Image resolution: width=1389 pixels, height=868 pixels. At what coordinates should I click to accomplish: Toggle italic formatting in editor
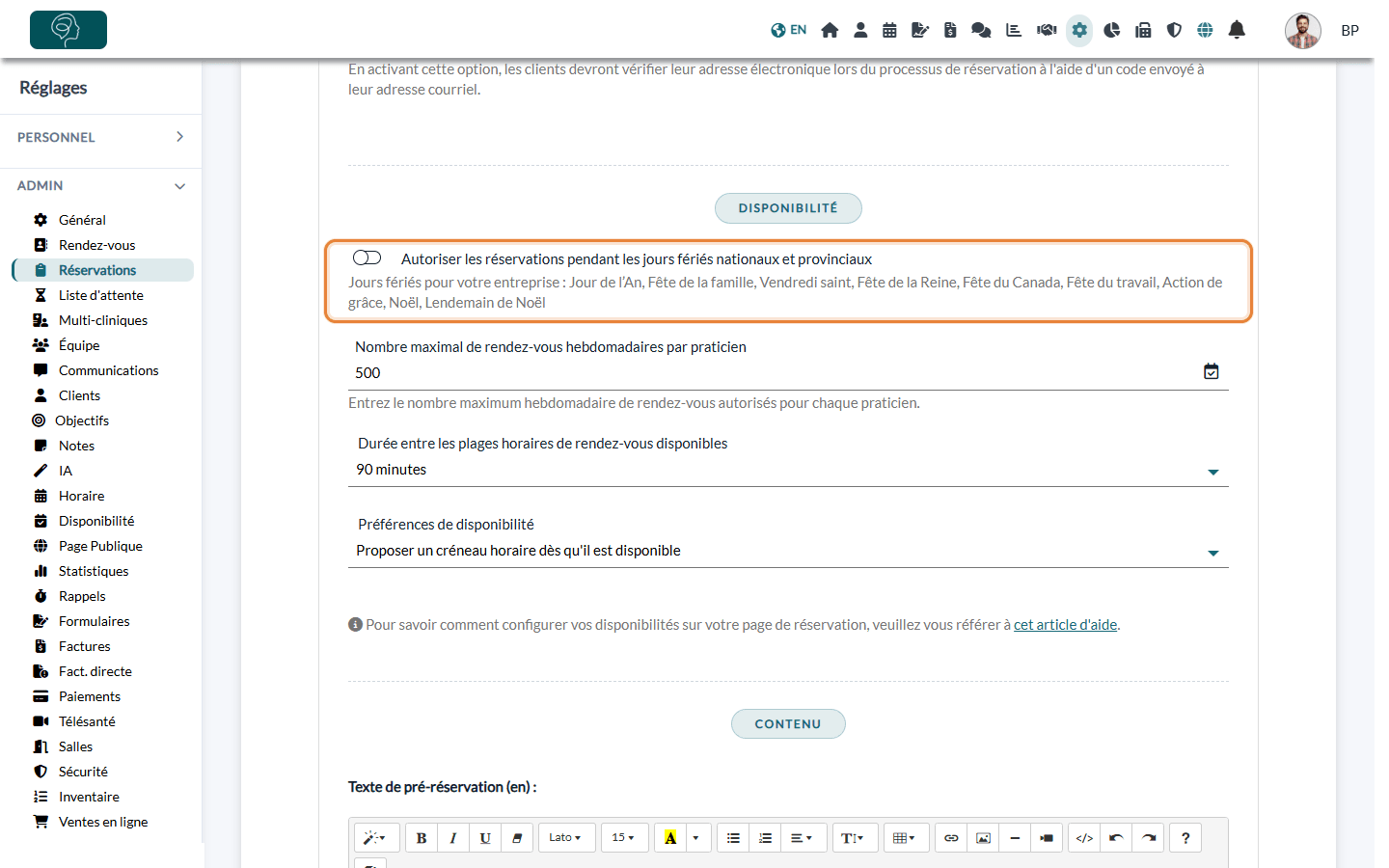(x=453, y=837)
